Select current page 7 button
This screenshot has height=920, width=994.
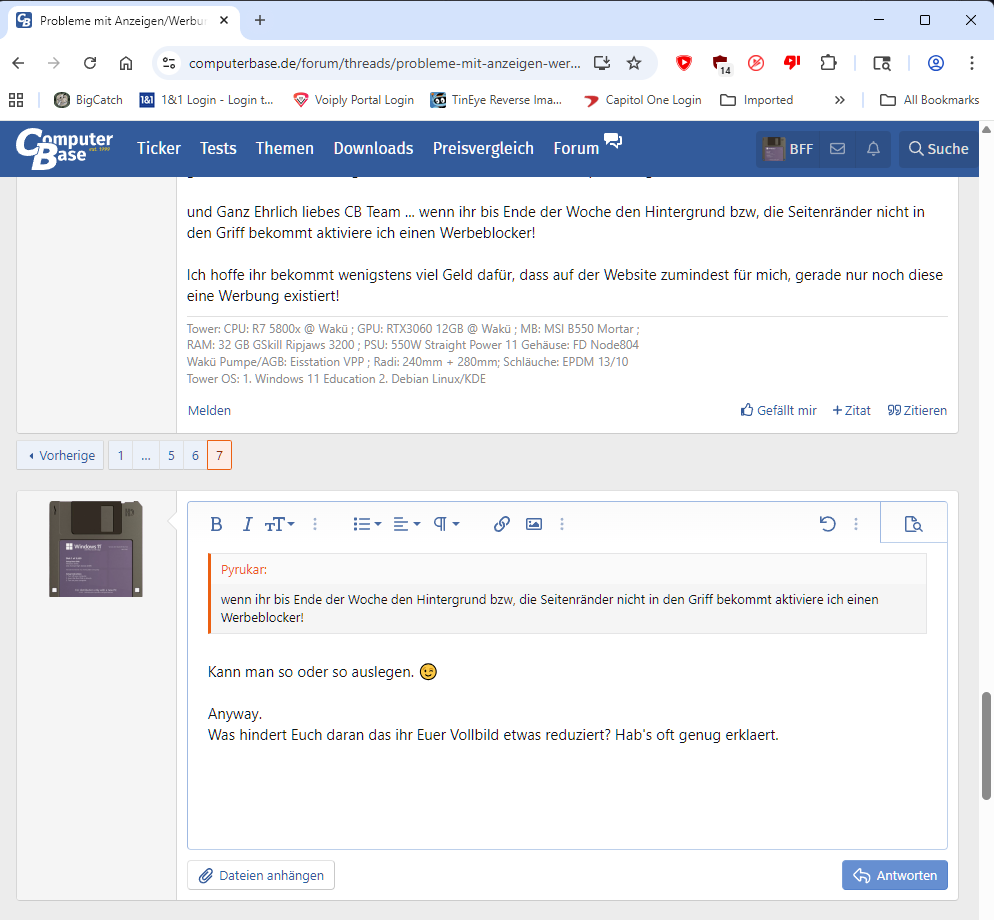(x=219, y=455)
